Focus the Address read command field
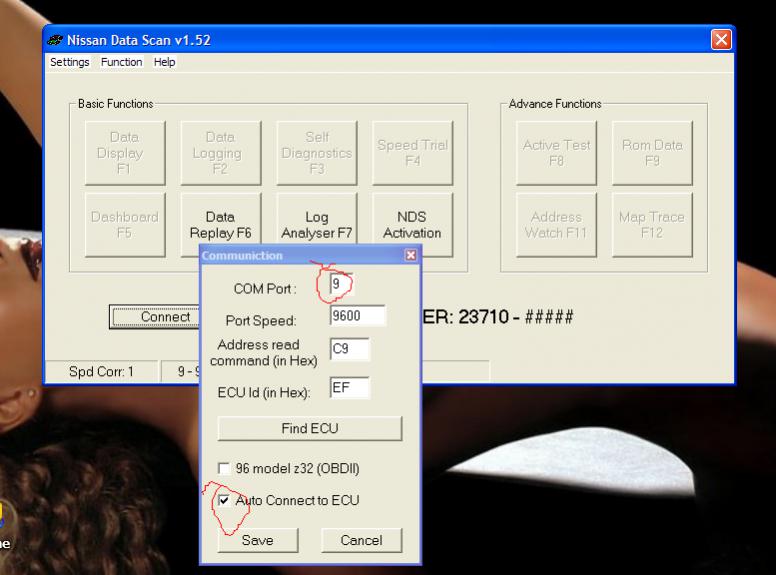This screenshot has width=776, height=575. 349,349
